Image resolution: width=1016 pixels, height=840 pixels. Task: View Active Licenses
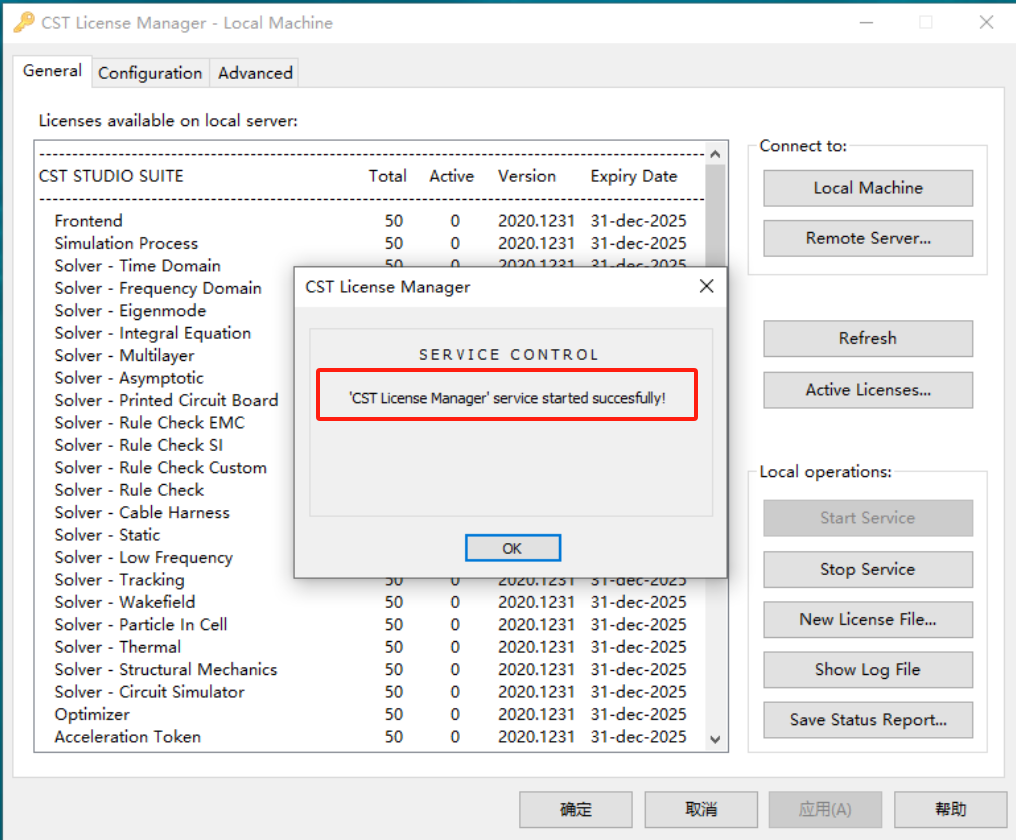[x=868, y=390]
